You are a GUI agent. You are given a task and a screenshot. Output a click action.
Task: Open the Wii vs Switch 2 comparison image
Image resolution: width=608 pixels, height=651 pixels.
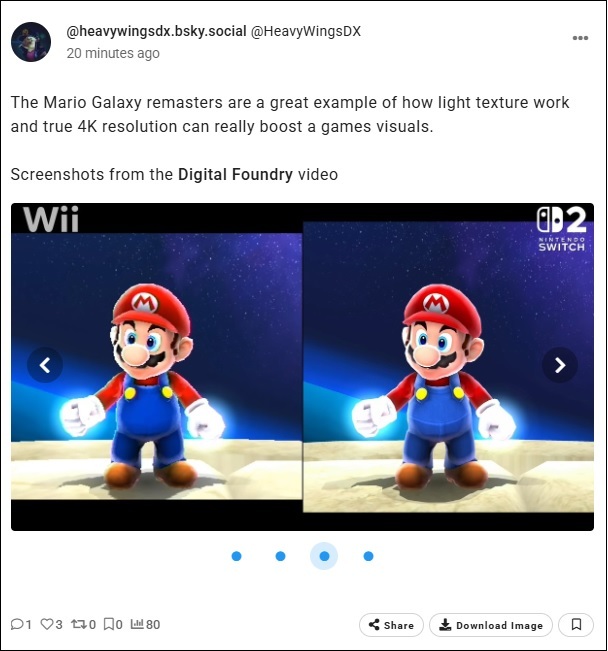[x=302, y=367]
